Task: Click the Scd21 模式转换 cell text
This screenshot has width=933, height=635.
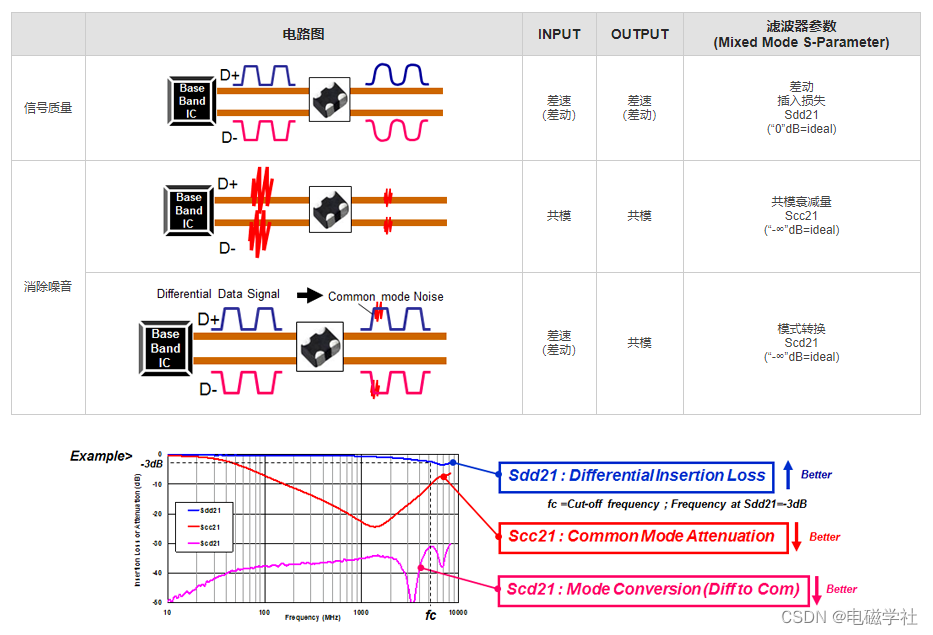Action: pyautogui.click(x=801, y=342)
